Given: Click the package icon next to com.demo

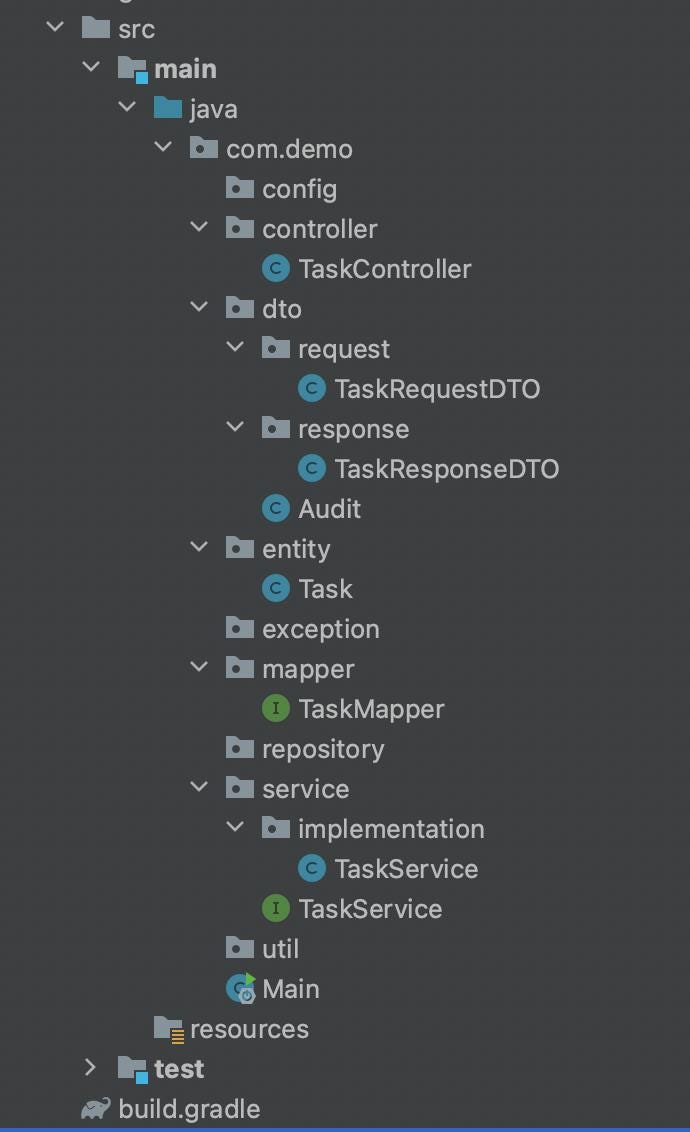Looking at the screenshot, I should [204, 148].
